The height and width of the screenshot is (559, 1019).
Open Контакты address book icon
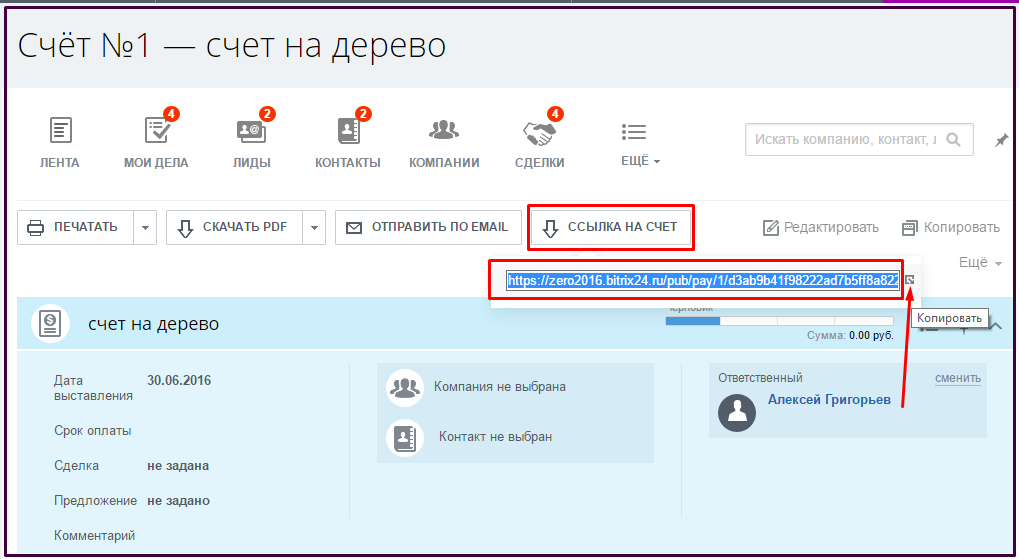(x=349, y=130)
